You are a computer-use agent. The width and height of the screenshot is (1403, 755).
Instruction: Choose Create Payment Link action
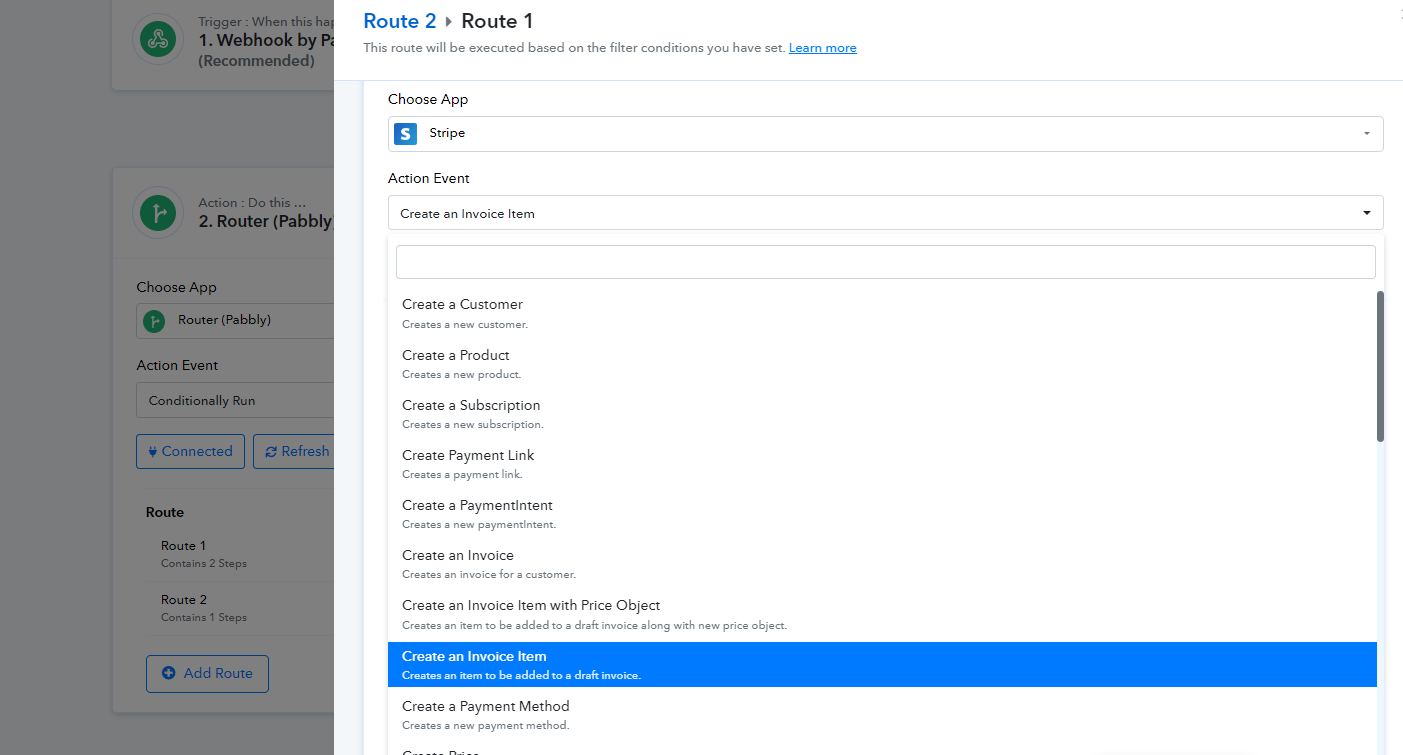pyautogui.click(x=468, y=463)
